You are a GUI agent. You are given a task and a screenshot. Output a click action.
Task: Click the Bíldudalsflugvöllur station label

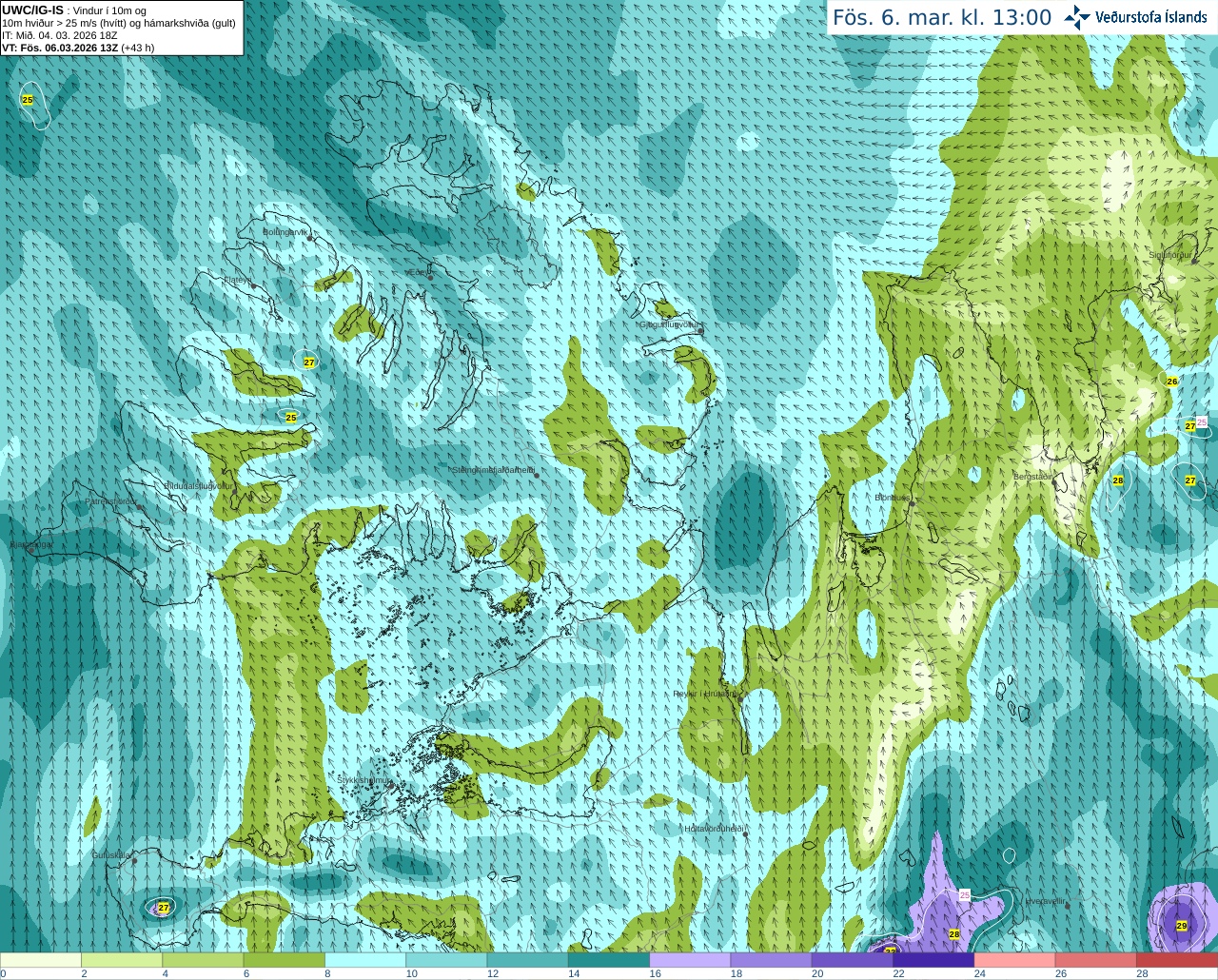pyautogui.click(x=198, y=485)
